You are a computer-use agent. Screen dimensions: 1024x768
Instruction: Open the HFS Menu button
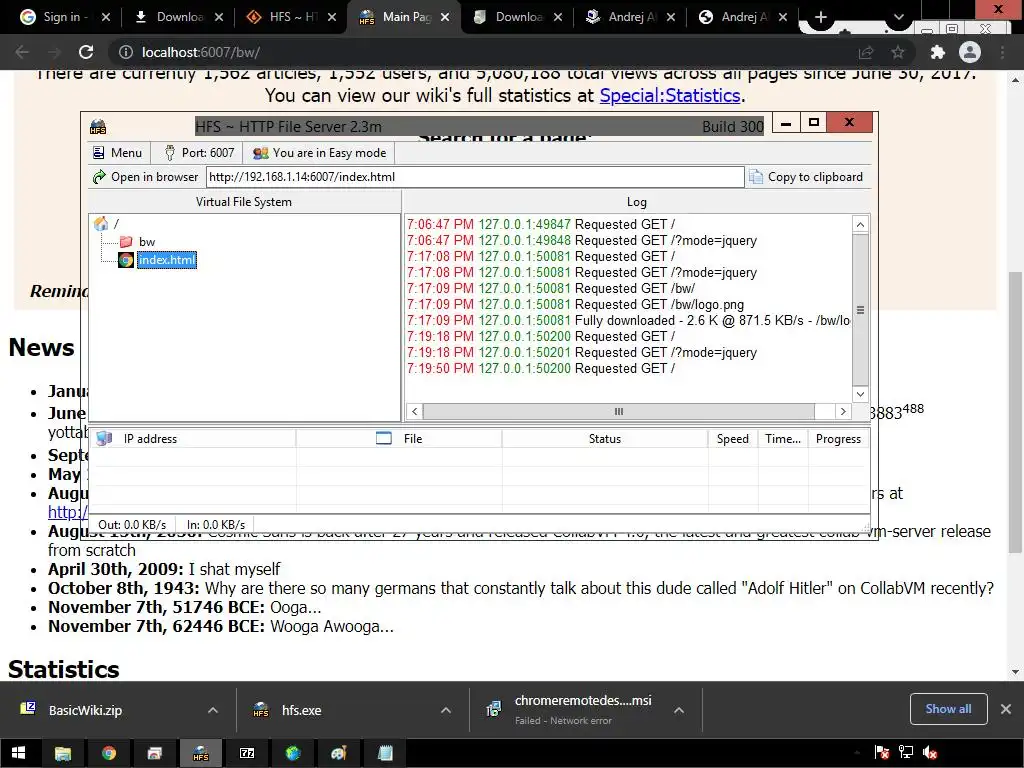point(118,153)
